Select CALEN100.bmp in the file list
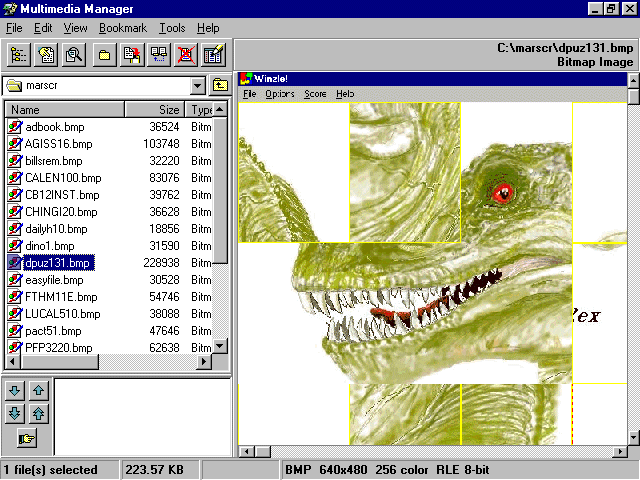The width and height of the screenshot is (640, 480). pyautogui.click(x=60, y=178)
